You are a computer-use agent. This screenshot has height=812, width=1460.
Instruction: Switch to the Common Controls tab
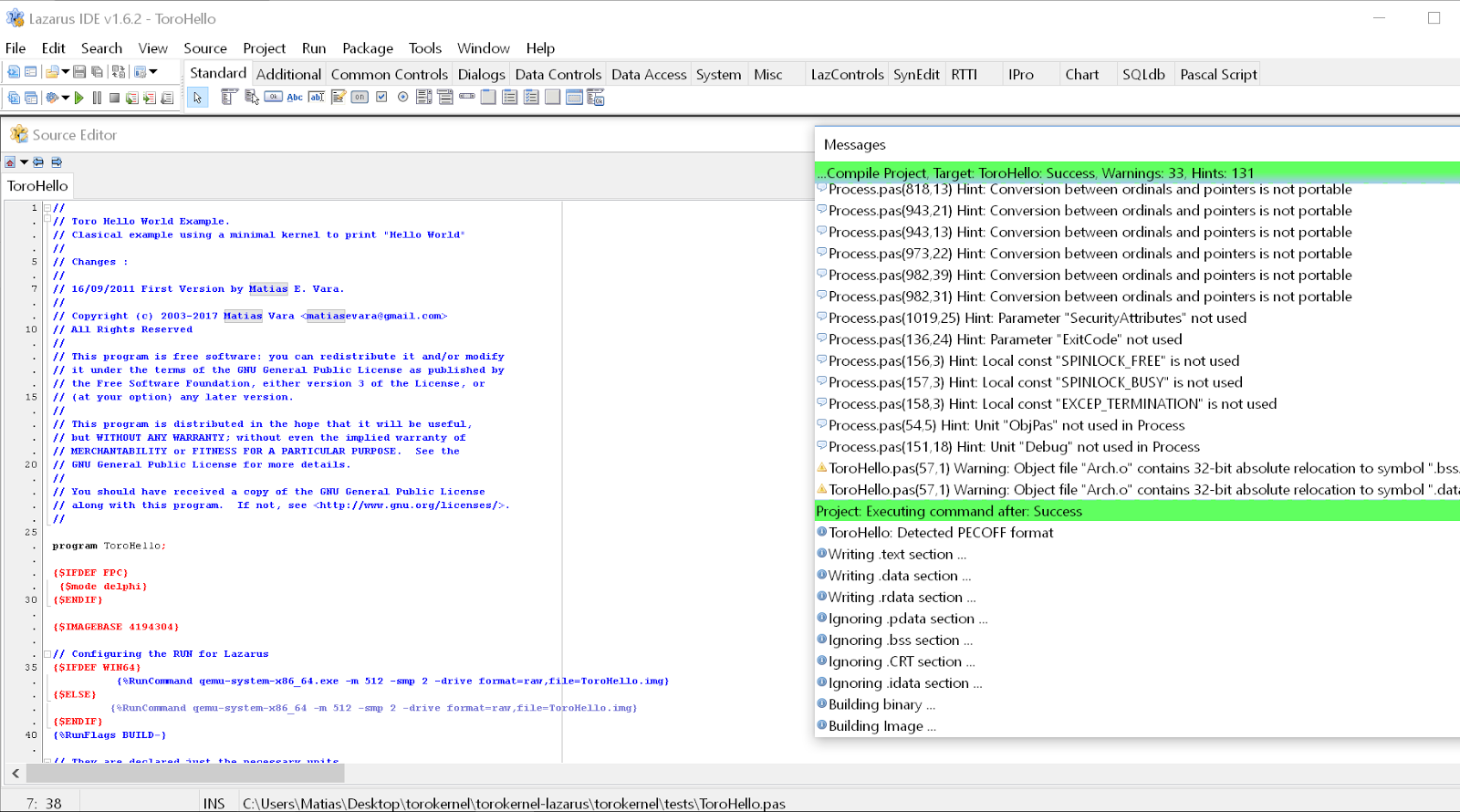pos(390,75)
